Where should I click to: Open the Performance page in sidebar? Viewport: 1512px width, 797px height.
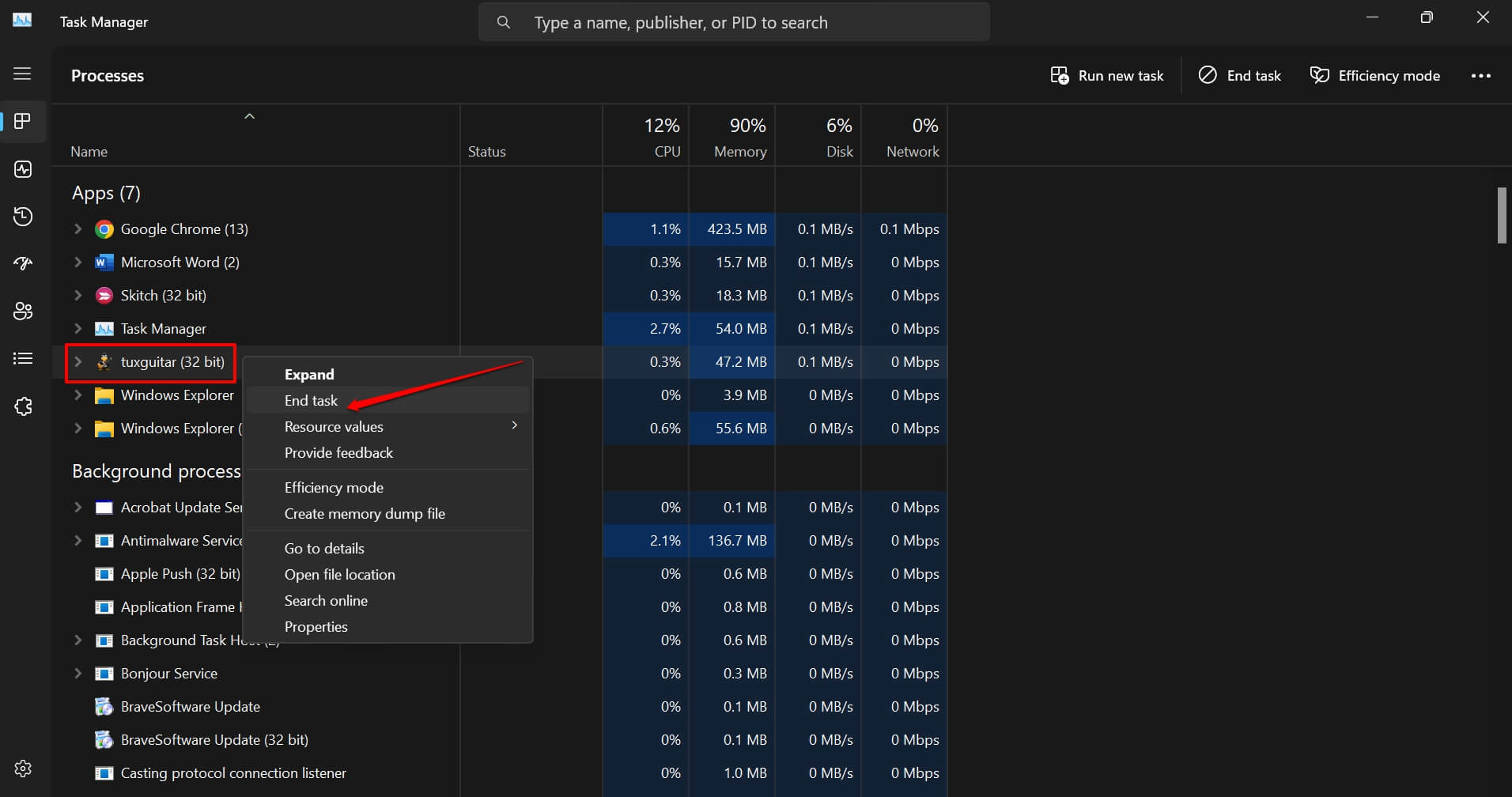[23, 169]
